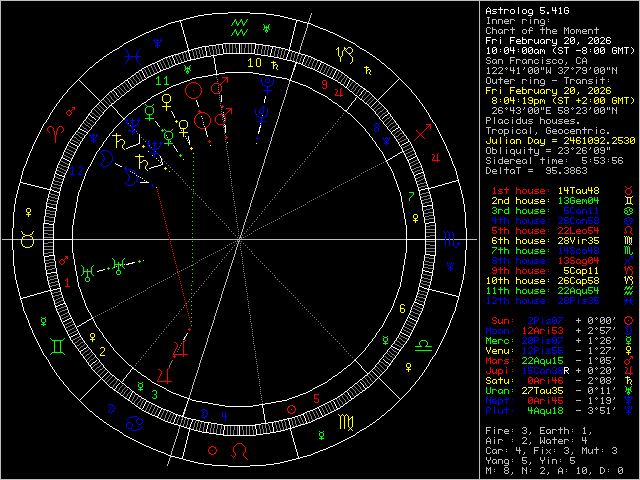Select the Capricorn glyph on the outer wheel

pos(346,54)
